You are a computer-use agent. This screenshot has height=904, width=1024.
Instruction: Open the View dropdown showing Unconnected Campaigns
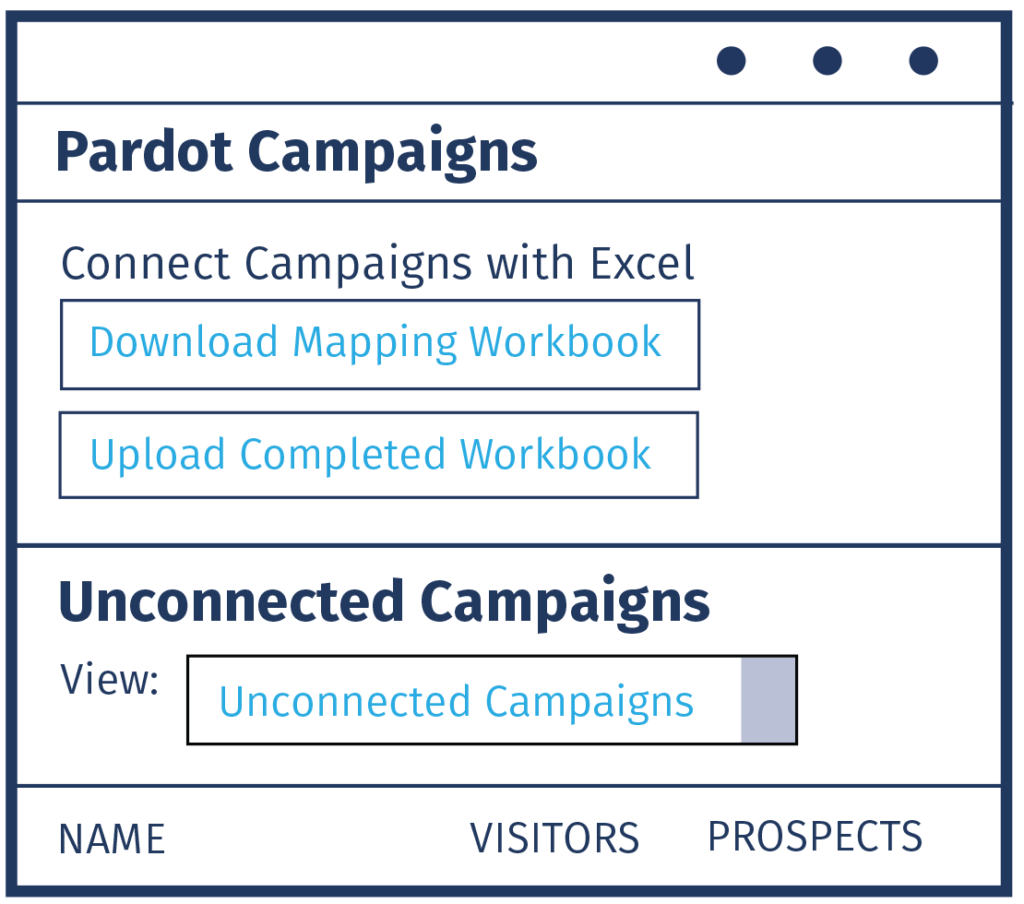tap(464, 700)
